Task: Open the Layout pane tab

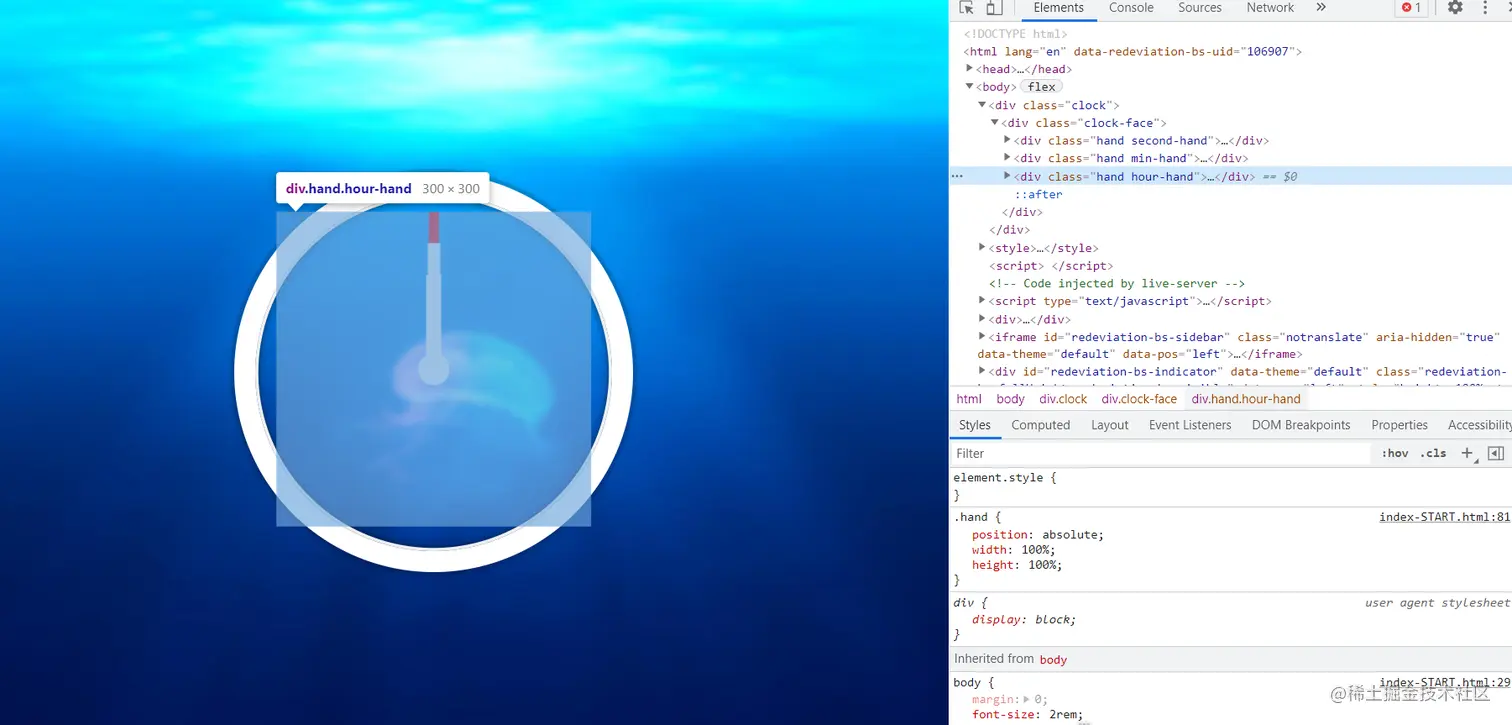Action: point(1110,425)
